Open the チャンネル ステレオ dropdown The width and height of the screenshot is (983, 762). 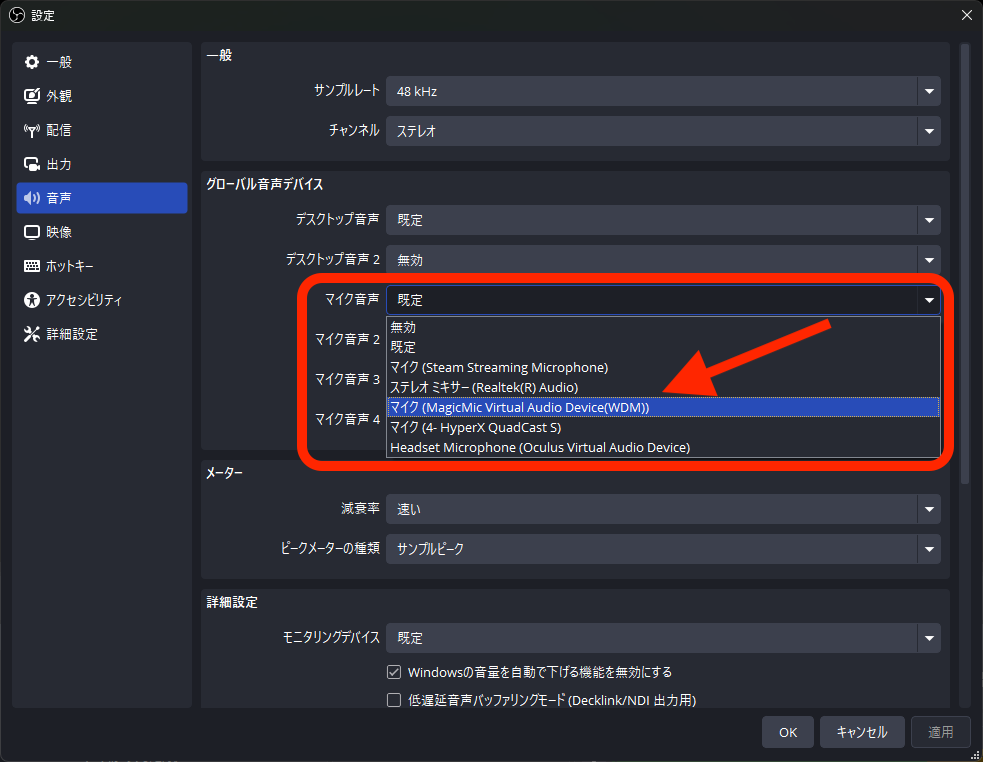tap(663, 131)
